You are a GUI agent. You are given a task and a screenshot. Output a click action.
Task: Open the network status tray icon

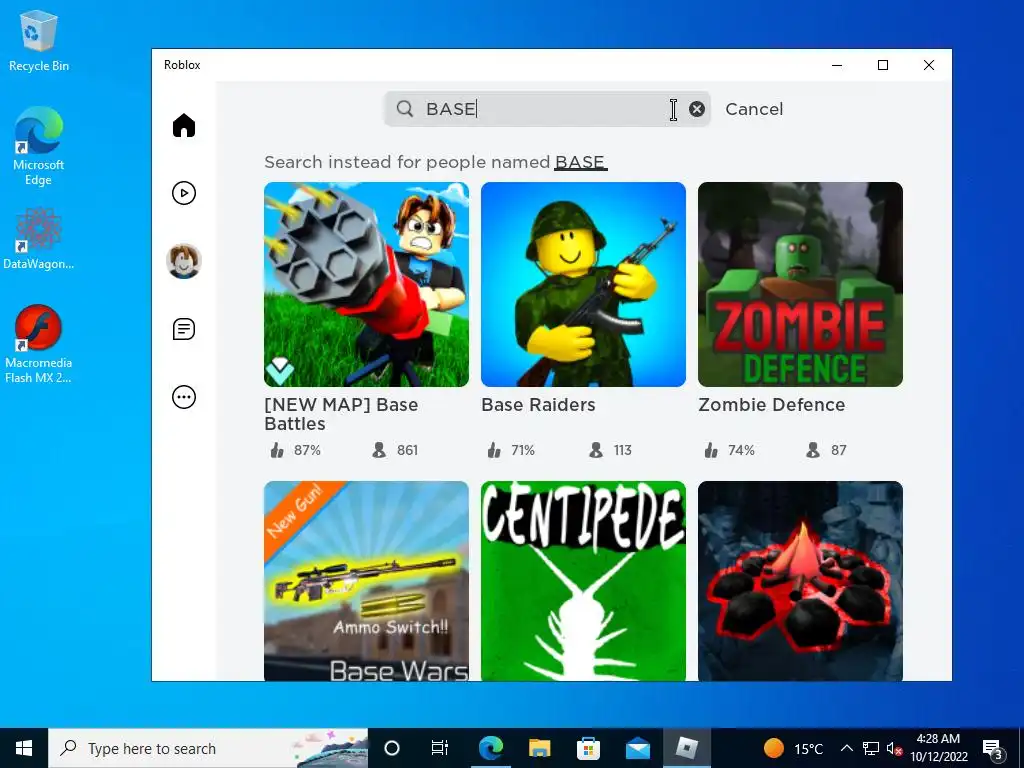(x=871, y=748)
